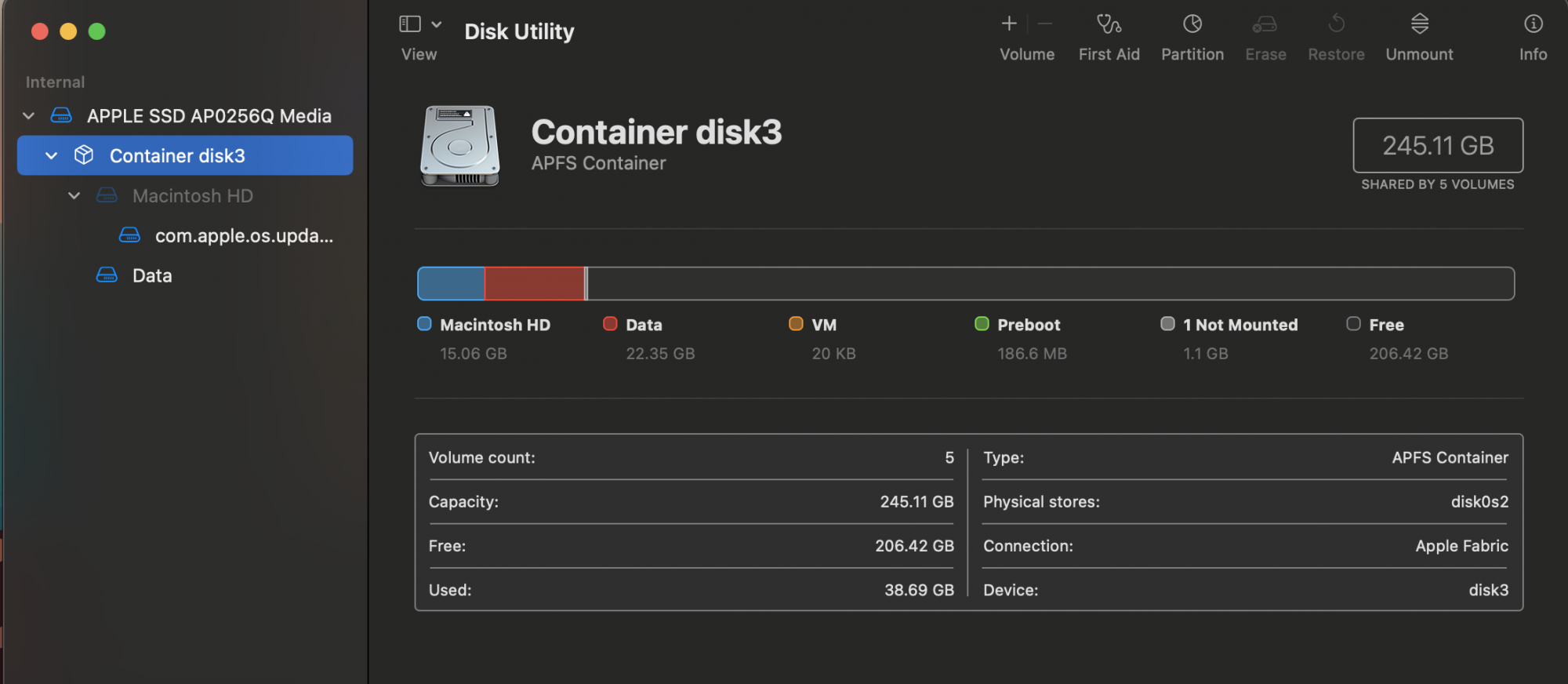
Task: Click the large Container disk3 drive image
Action: (460, 147)
